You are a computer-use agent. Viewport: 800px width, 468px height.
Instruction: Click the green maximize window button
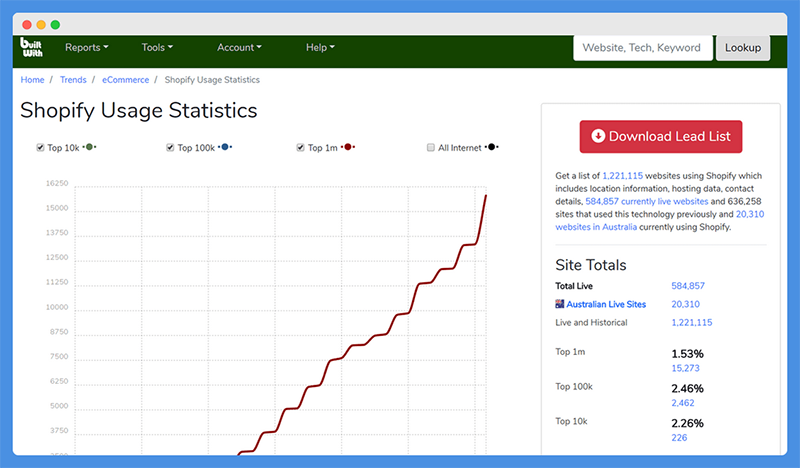[x=55, y=24]
